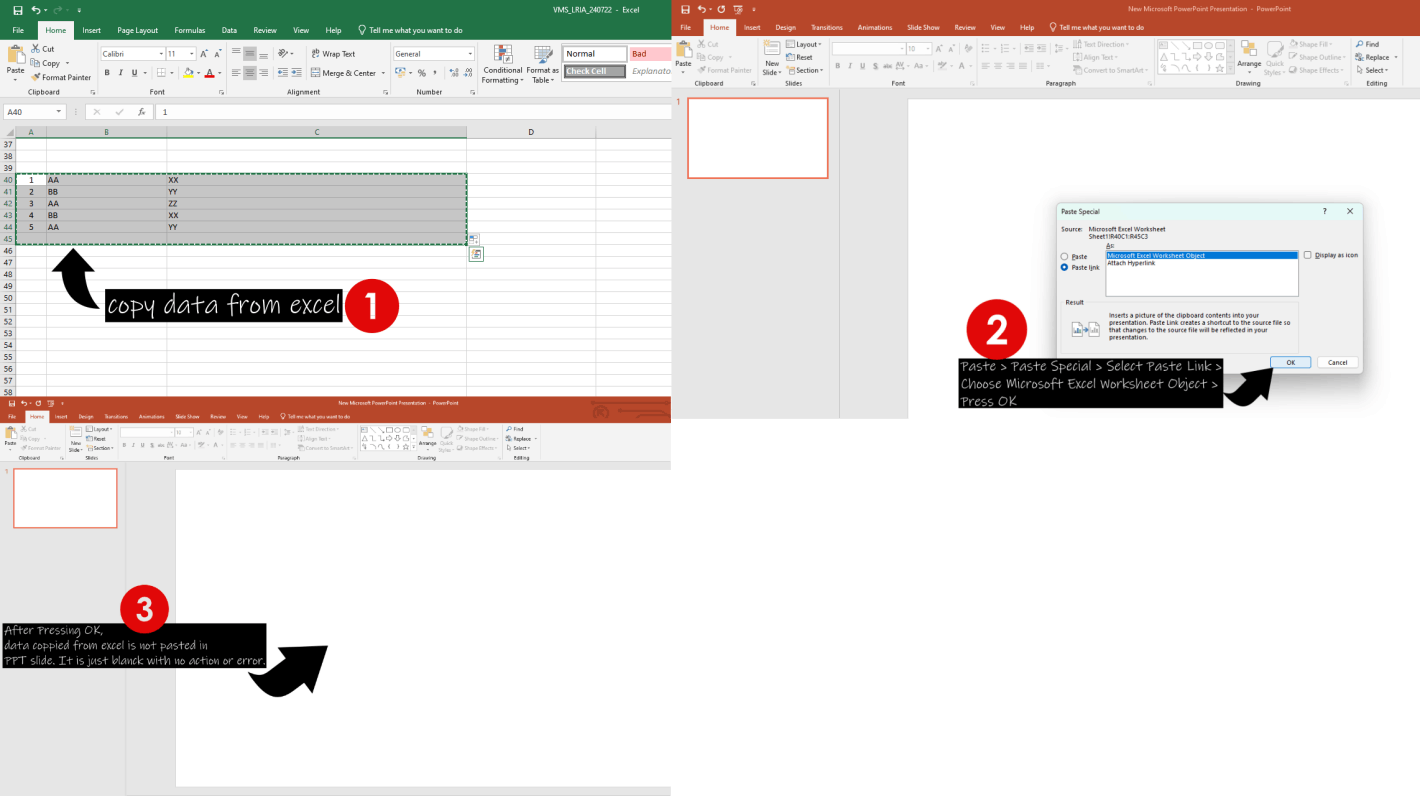Screen dimensions: 1420x796
Task: Apply the Check Cell style in Excel
Action: [595, 71]
